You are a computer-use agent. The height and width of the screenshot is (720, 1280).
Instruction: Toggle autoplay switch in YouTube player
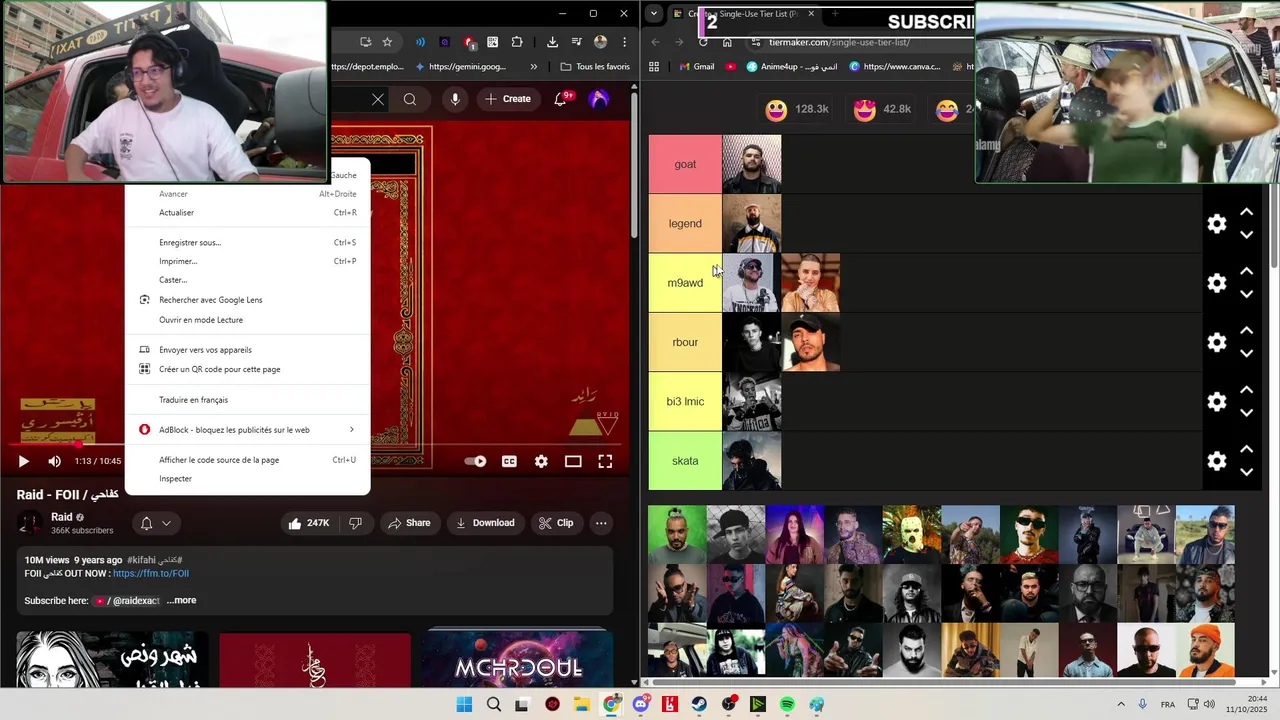tap(476, 461)
